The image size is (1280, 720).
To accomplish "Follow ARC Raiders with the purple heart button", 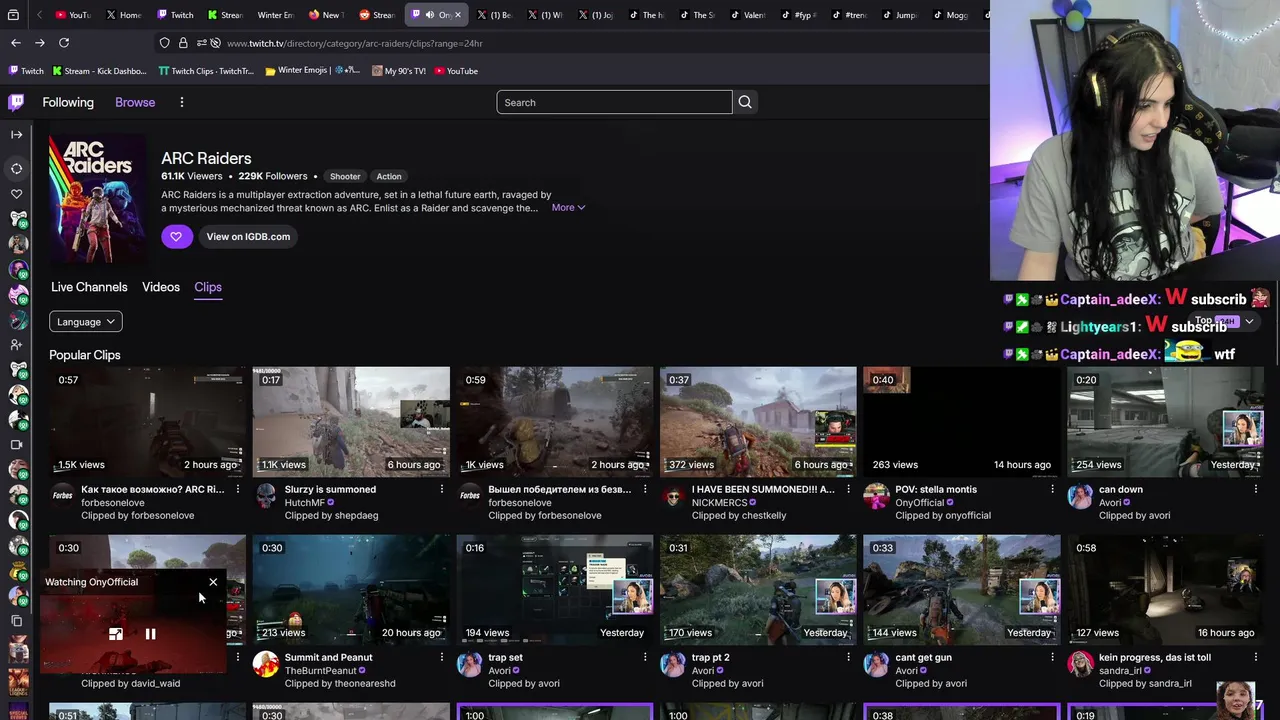I will click(176, 237).
